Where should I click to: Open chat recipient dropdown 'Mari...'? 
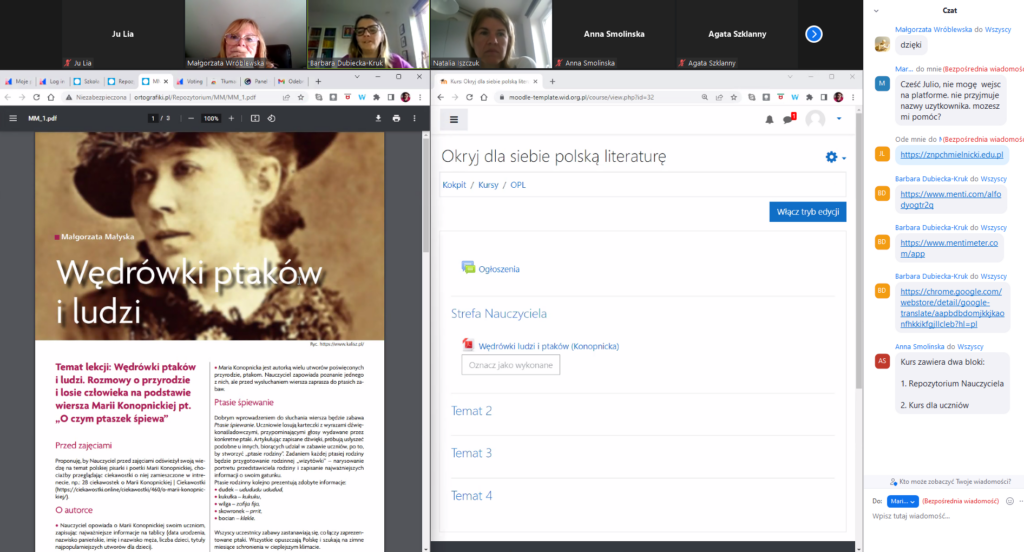[x=901, y=500]
